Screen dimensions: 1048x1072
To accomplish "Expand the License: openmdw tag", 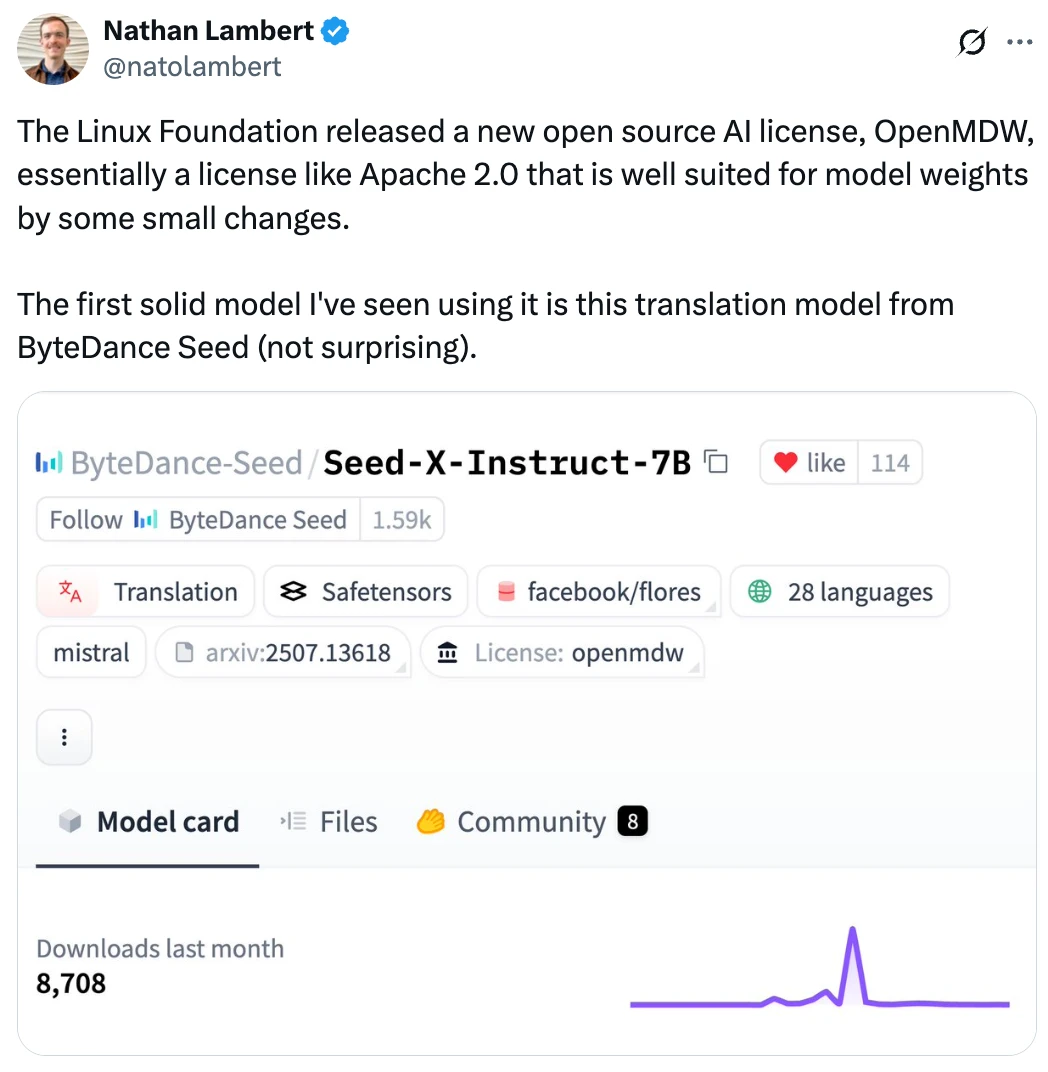I will pos(562,653).
